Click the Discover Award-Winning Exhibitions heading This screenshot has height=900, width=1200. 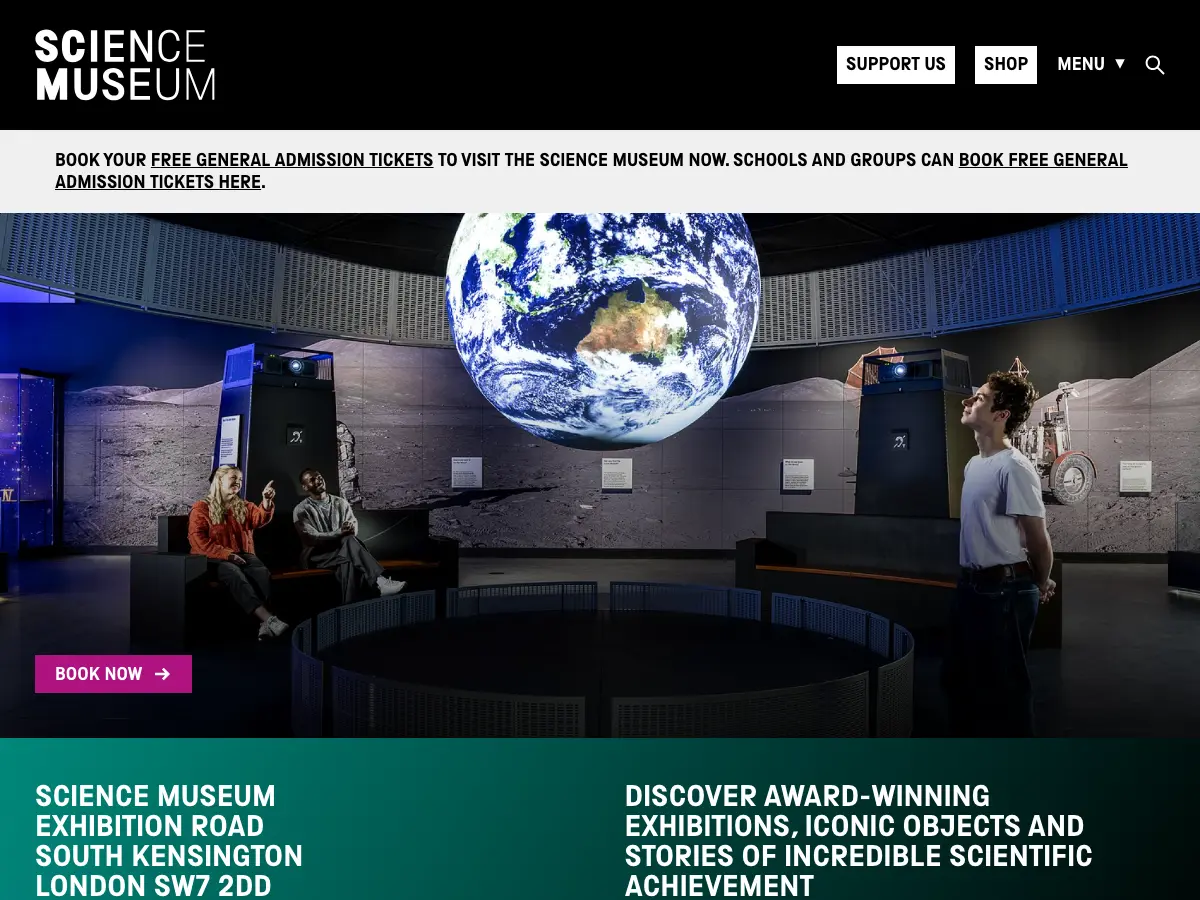[x=859, y=841]
